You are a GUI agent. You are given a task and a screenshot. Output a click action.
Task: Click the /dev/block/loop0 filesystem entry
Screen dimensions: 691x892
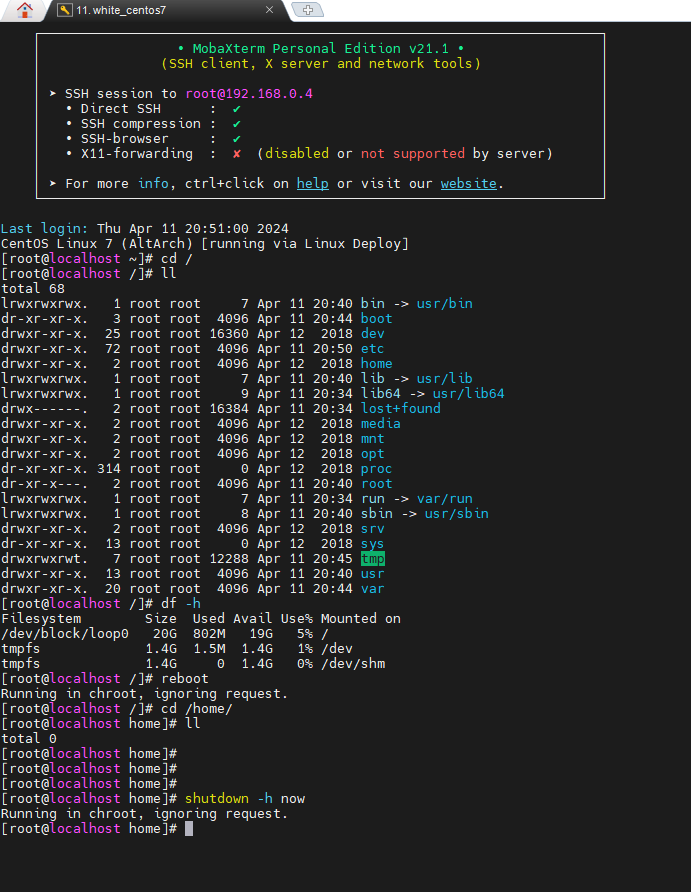(65, 634)
